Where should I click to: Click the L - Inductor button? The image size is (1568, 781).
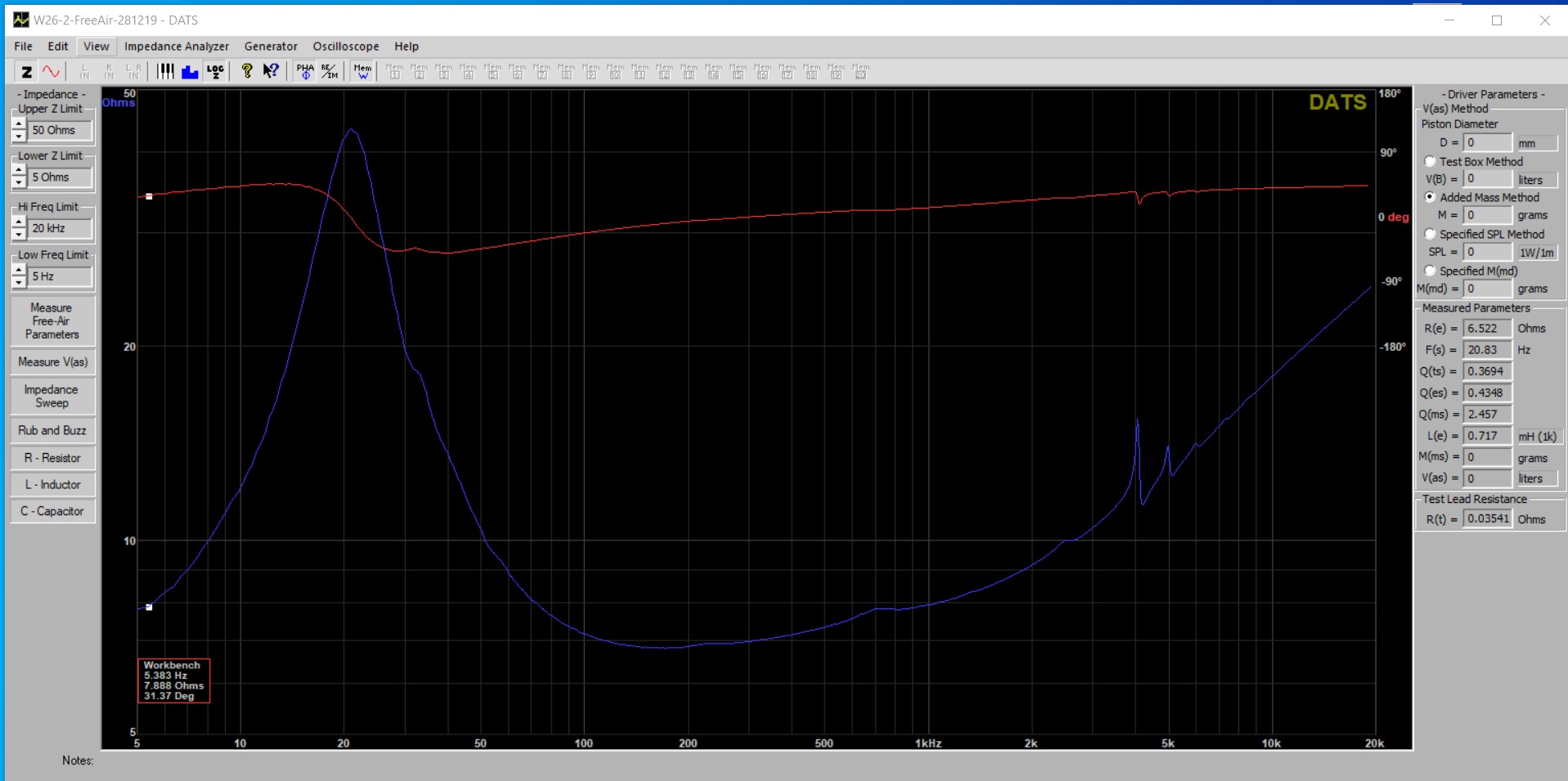pos(52,485)
